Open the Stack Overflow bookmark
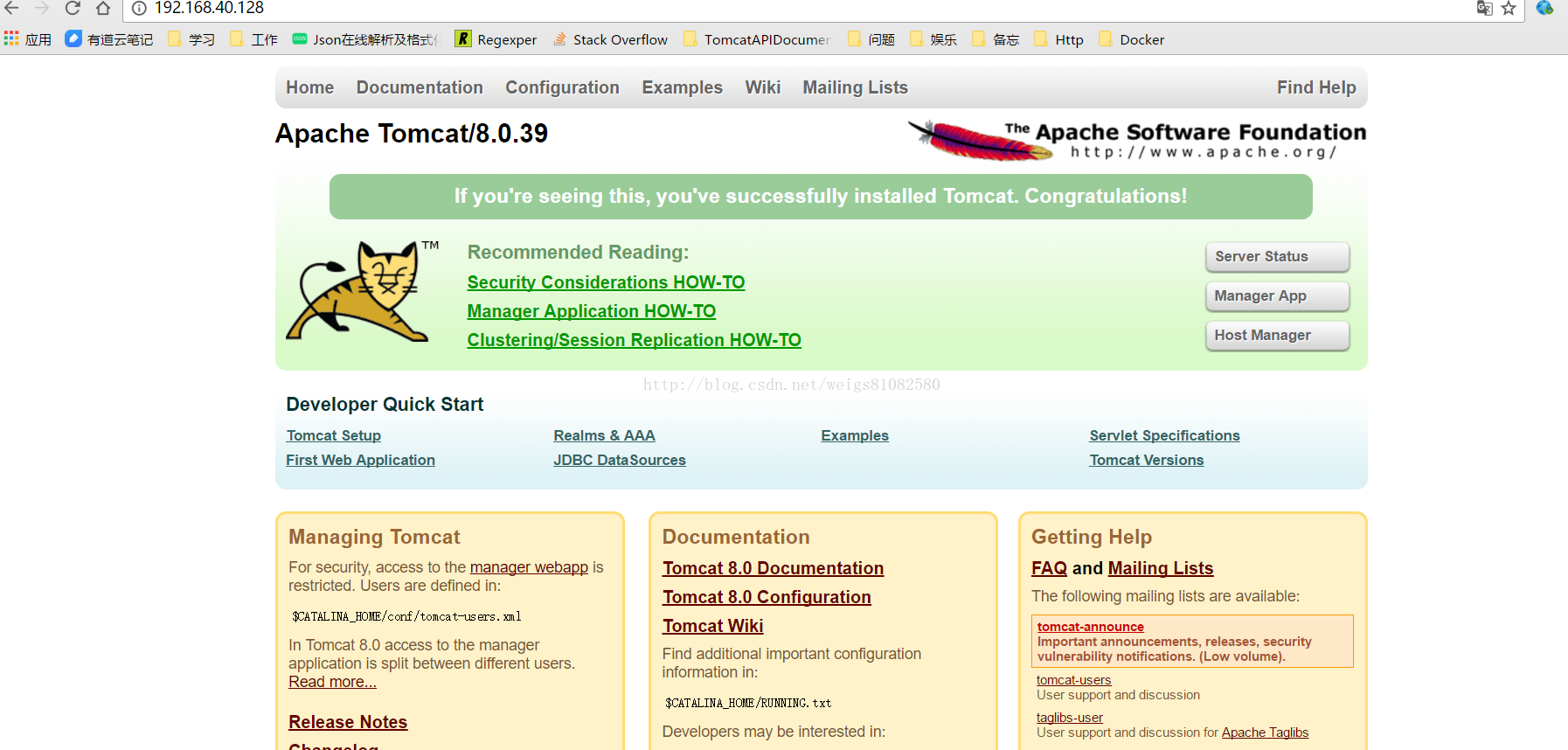Screen dimensions: 1568x750 [610, 39]
